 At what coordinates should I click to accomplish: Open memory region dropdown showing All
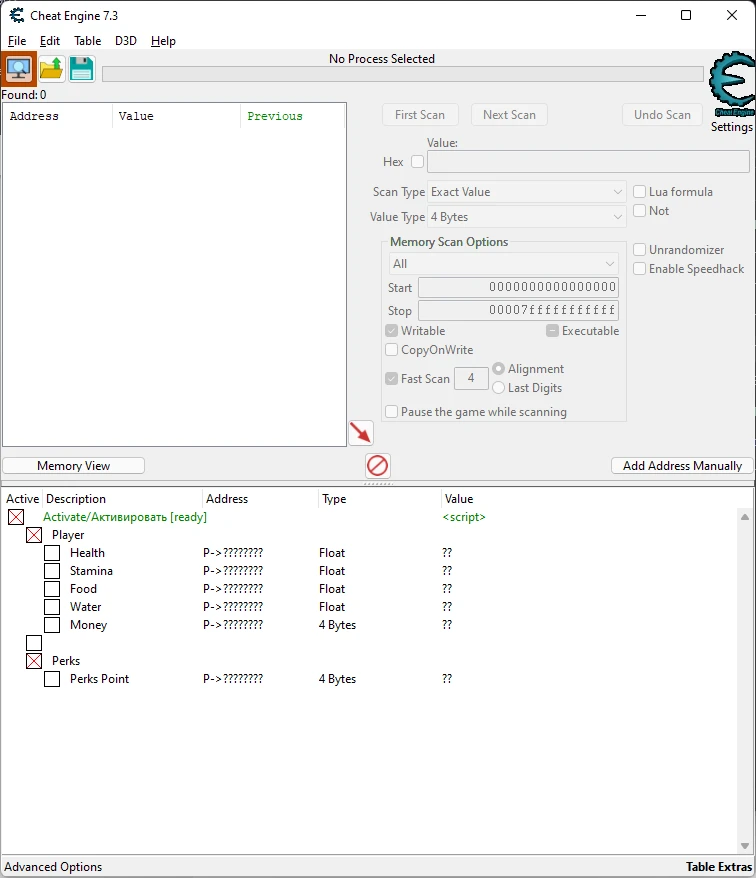(x=503, y=263)
